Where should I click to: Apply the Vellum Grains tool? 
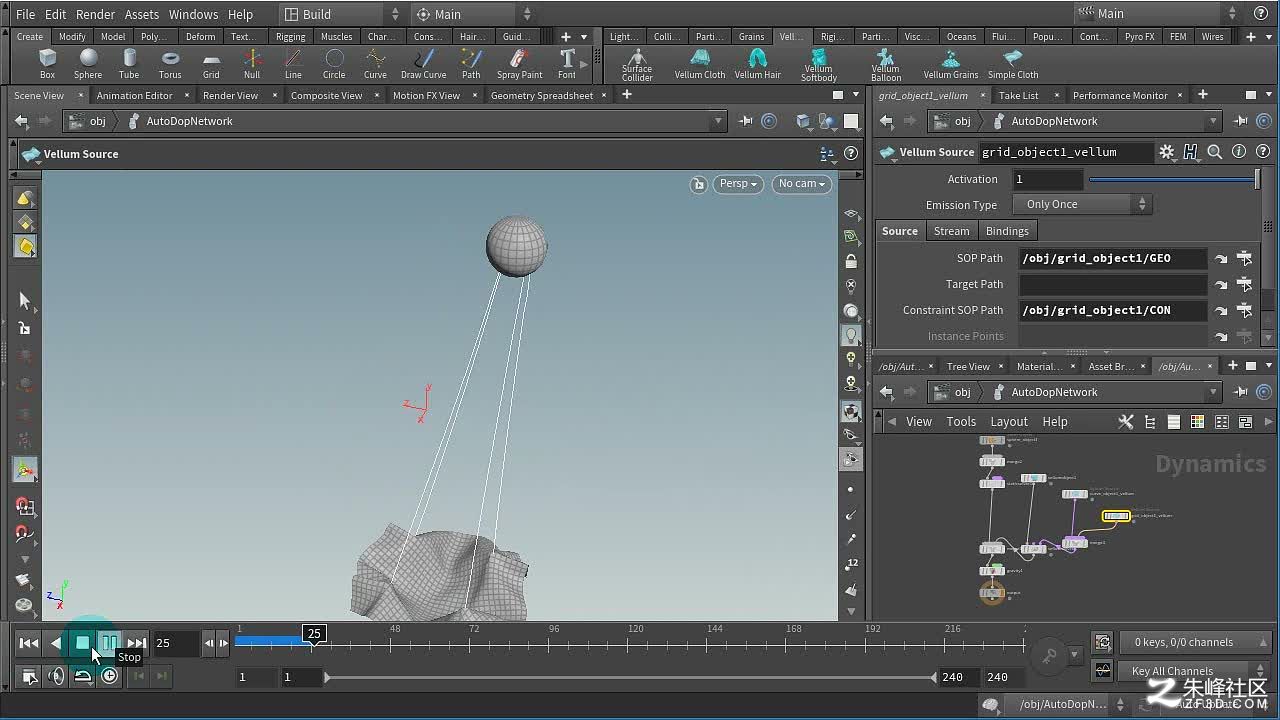951,64
